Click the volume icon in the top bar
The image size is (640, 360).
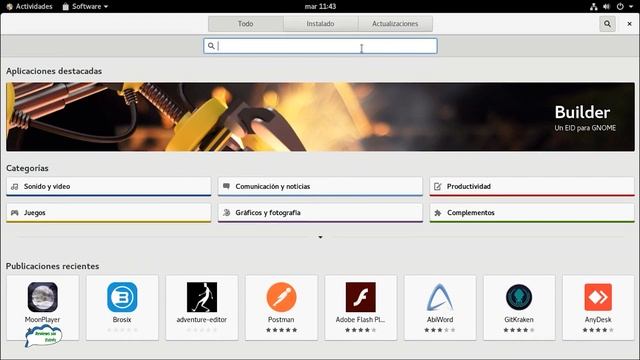tap(607, 6)
